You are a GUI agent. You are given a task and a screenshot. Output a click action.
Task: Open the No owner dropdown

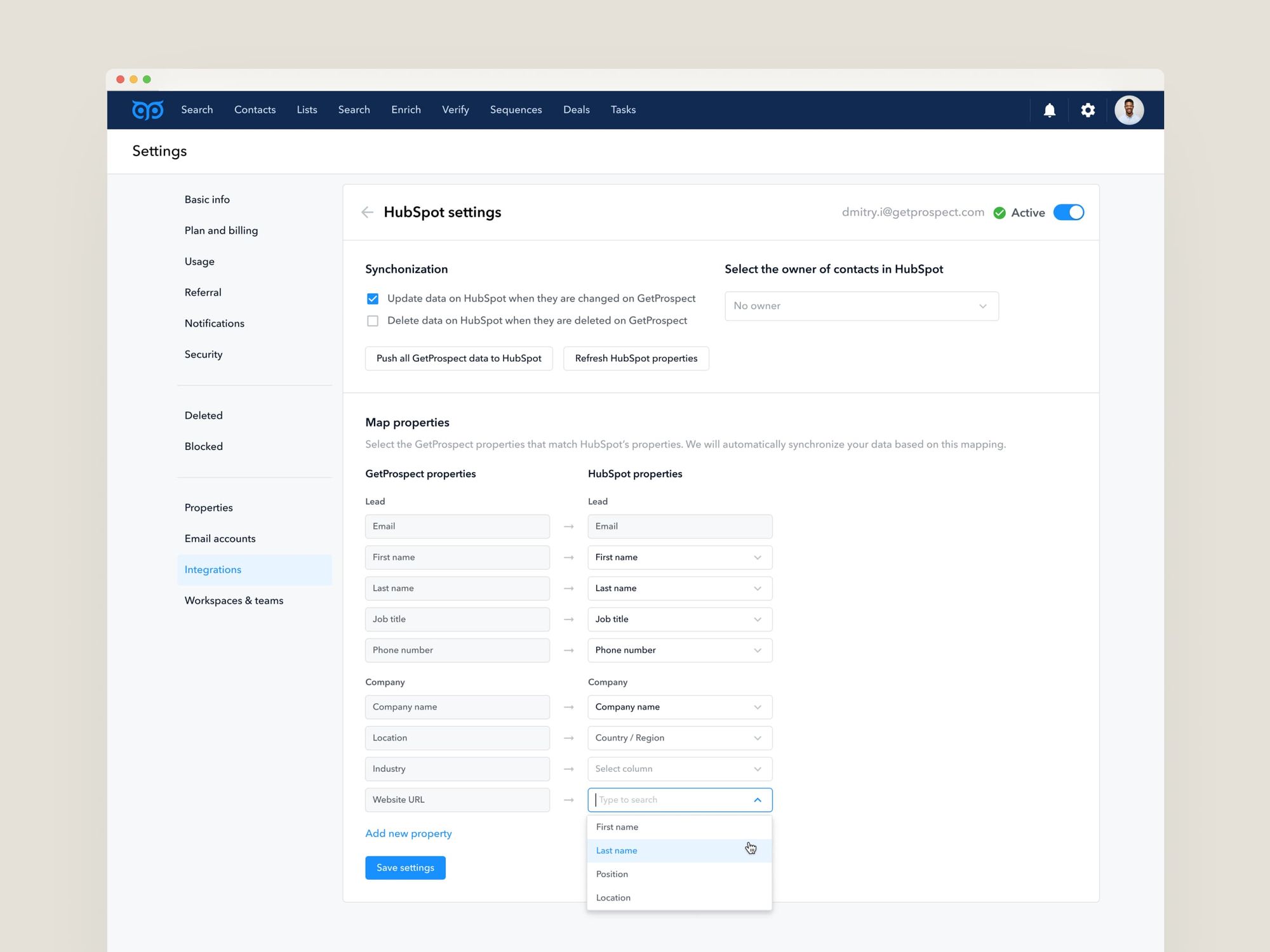pos(861,306)
